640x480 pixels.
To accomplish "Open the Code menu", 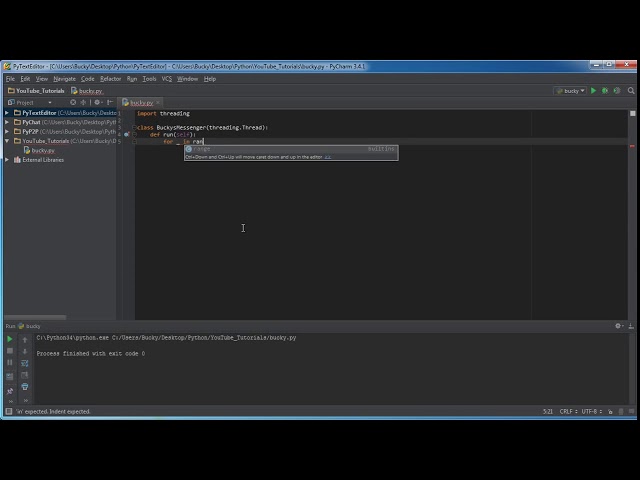I will (x=87, y=79).
